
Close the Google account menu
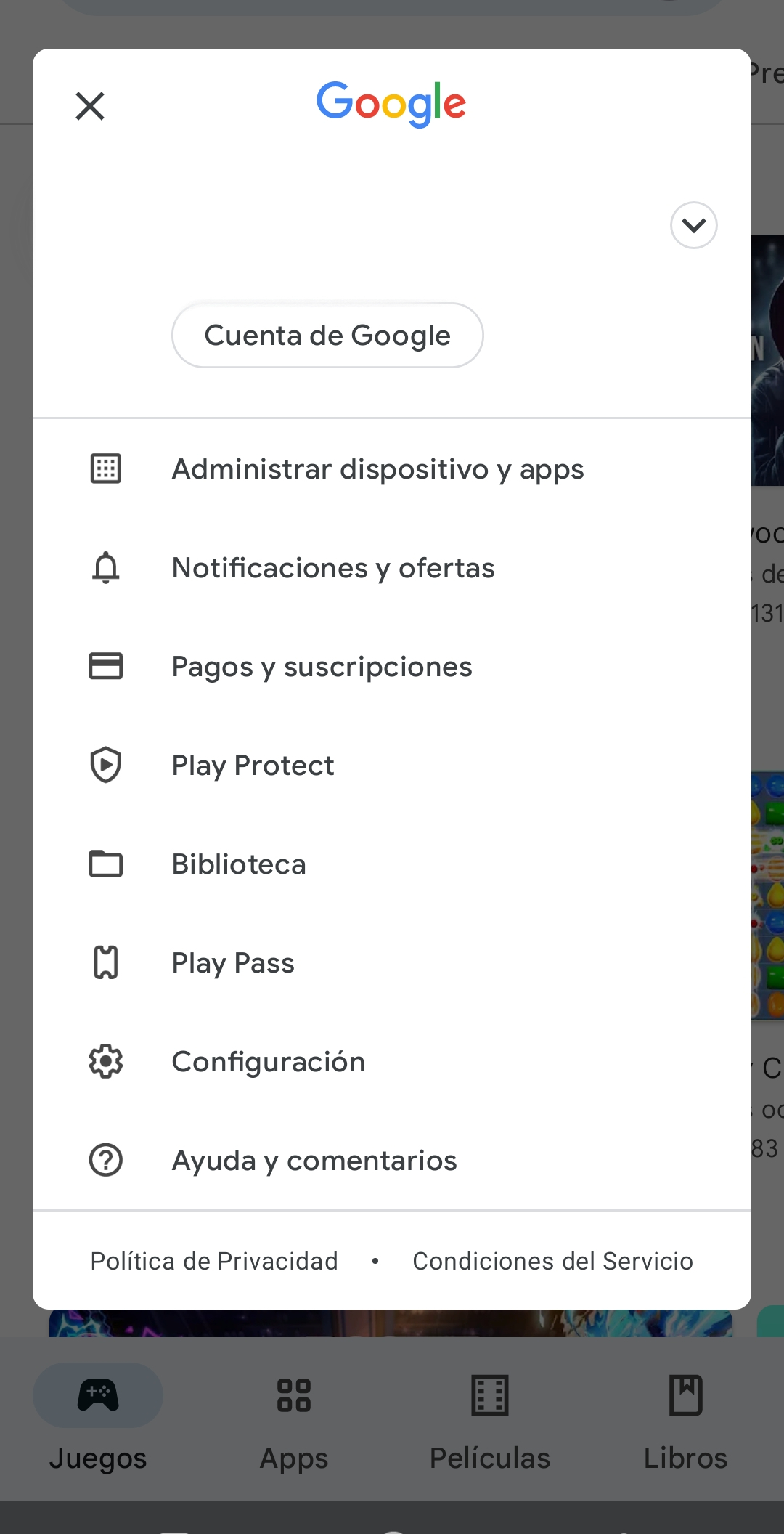coord(90,106)
